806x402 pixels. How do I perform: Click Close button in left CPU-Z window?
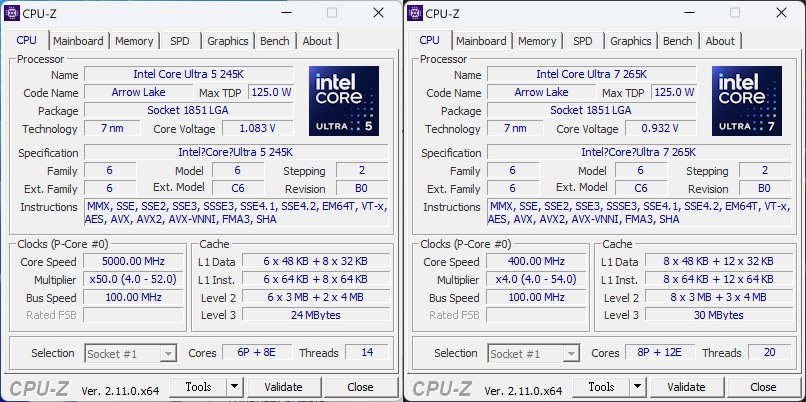point(360,387)
